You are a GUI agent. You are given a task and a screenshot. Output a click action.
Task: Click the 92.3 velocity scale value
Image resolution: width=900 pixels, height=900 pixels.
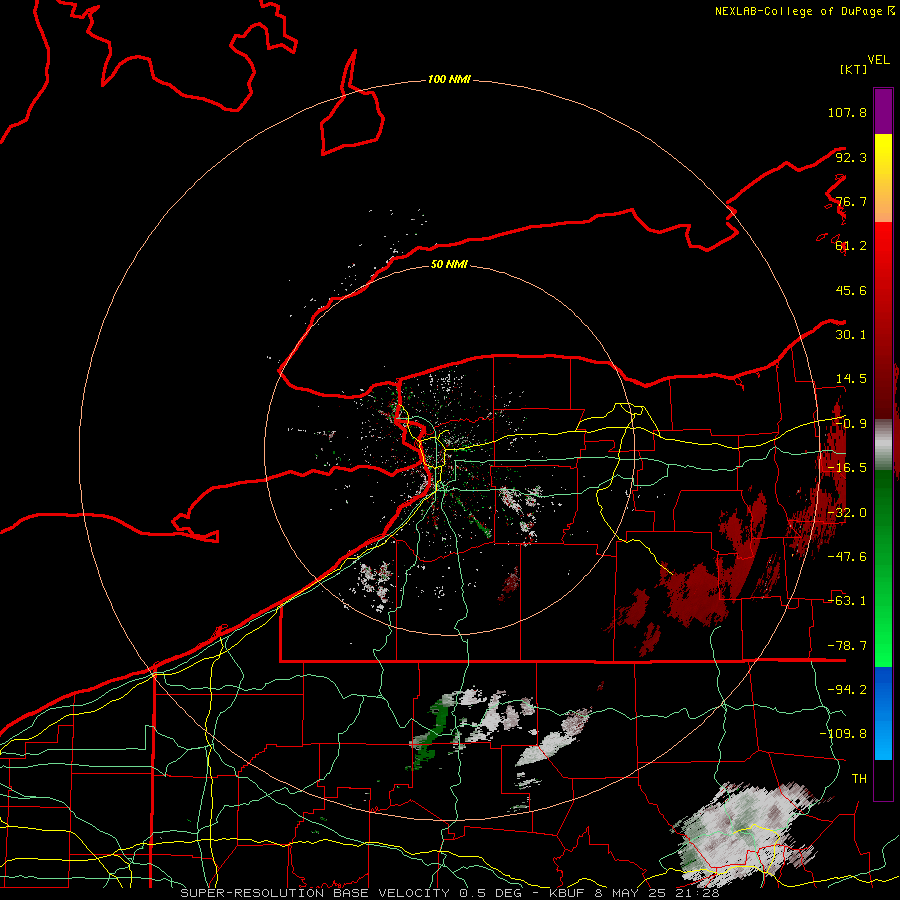point(851,157)
